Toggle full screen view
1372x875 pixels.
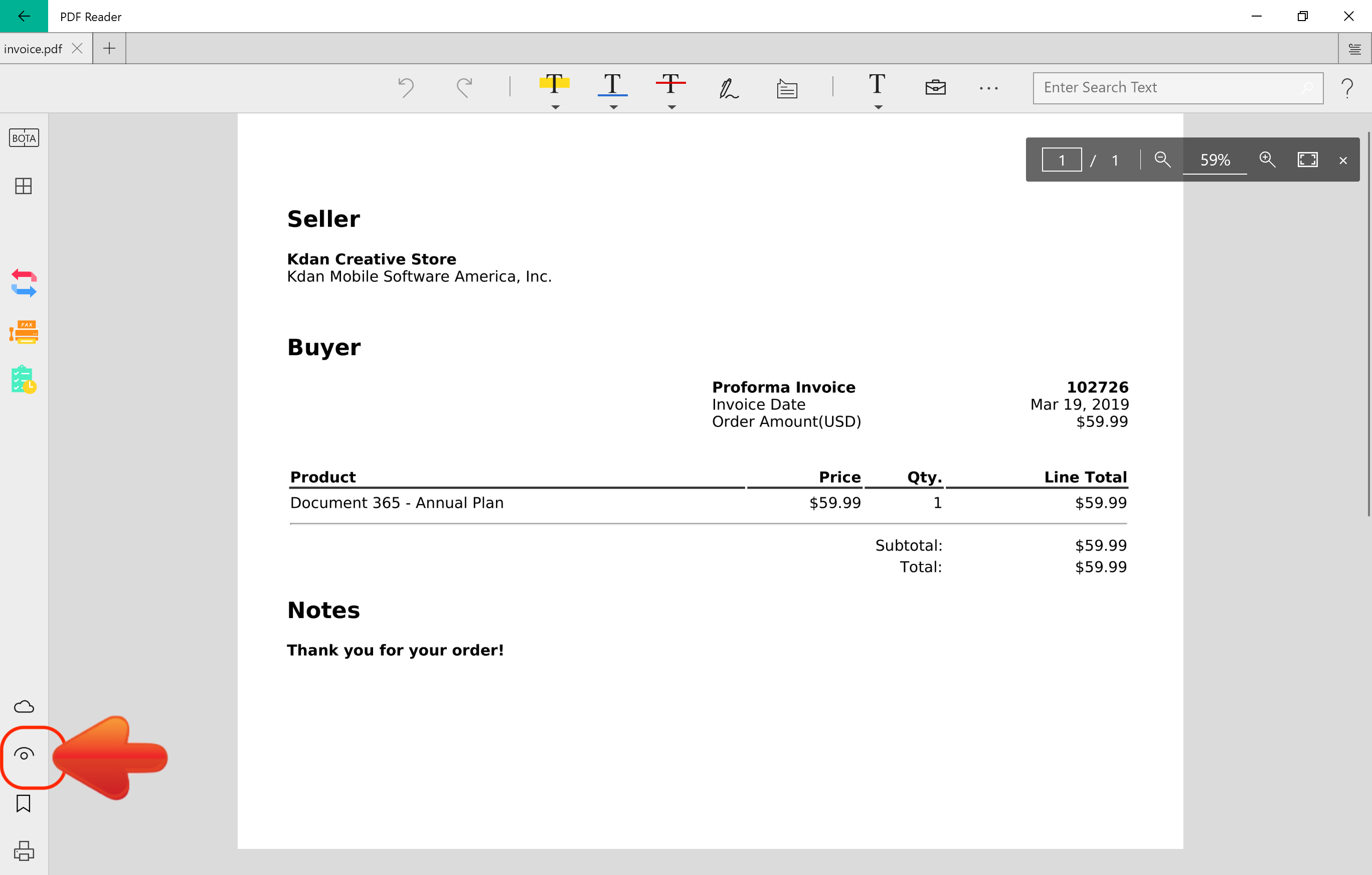(x=1308, y=160)
